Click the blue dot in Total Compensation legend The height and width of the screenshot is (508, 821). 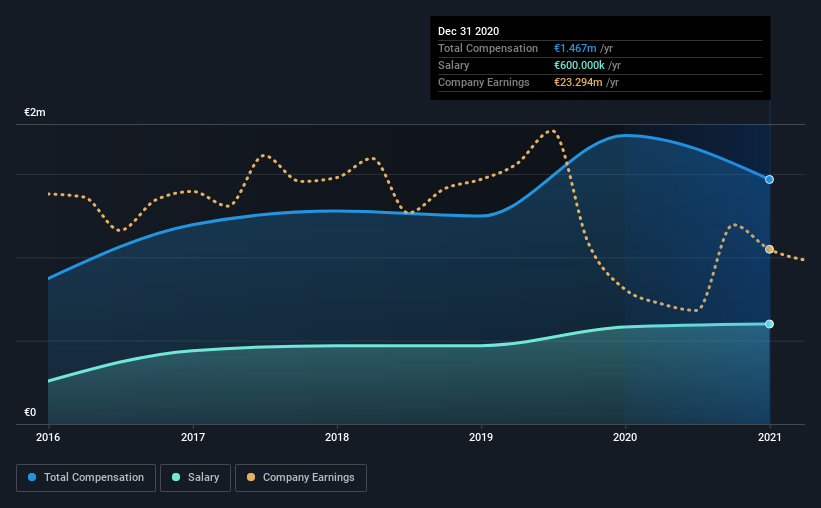pos(32,477)
